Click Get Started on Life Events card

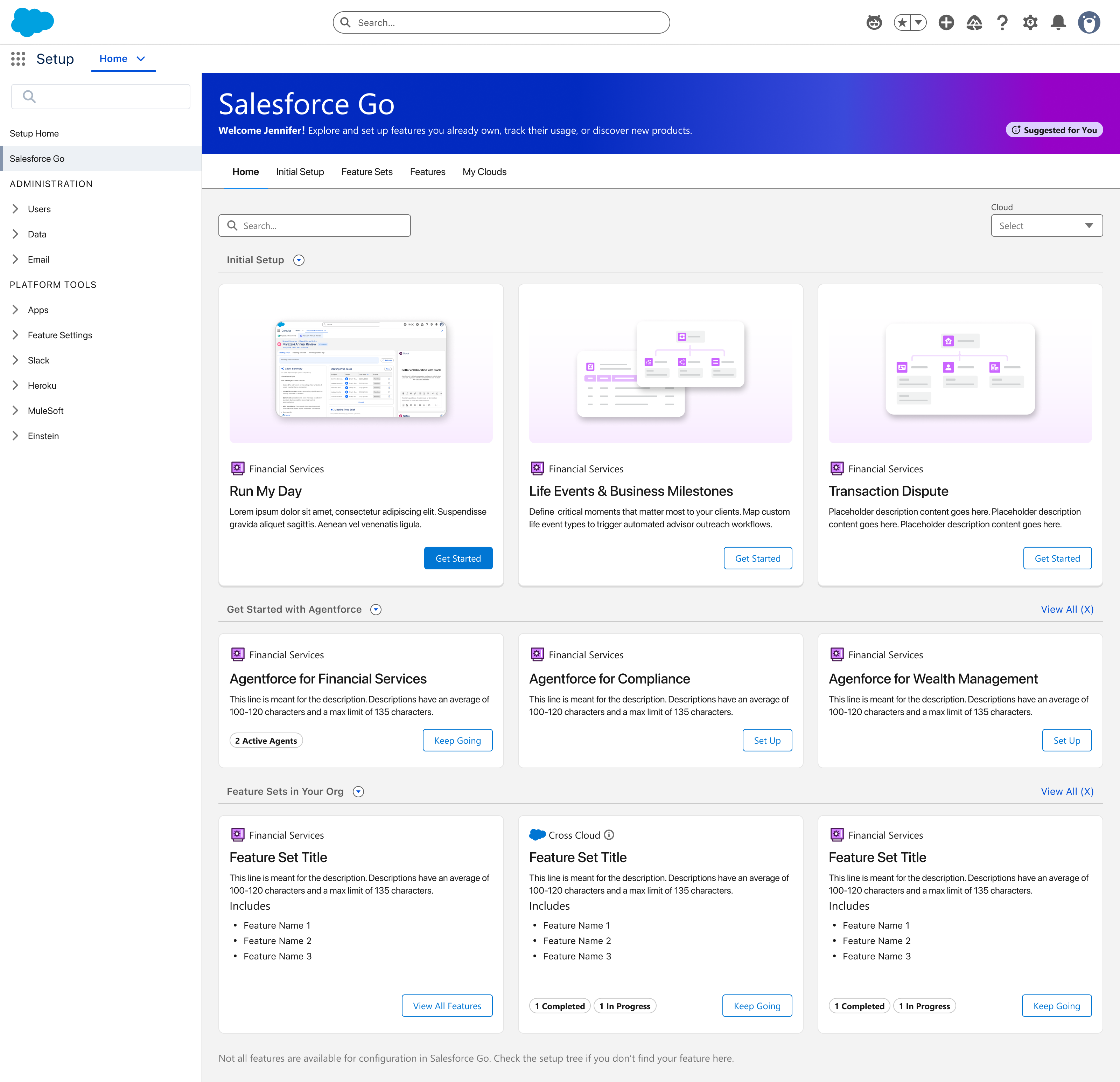tap(758, 559)
